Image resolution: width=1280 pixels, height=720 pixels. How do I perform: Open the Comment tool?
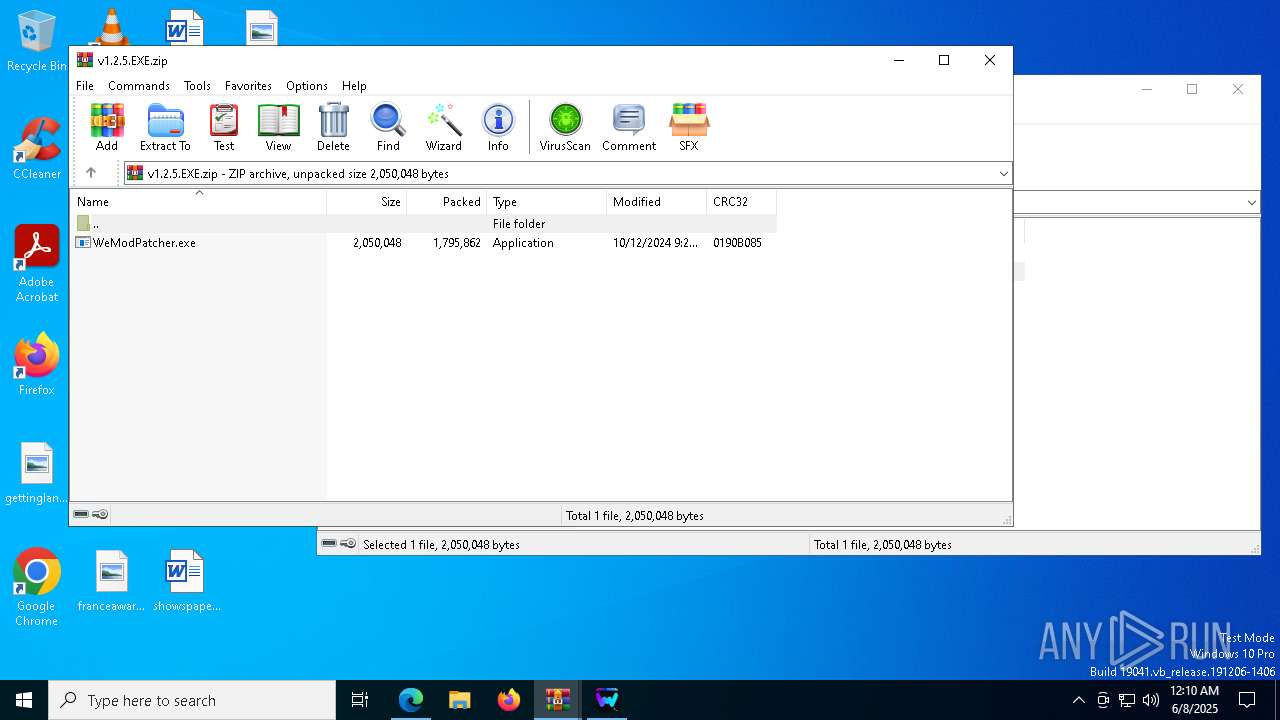tap(629, 127)
